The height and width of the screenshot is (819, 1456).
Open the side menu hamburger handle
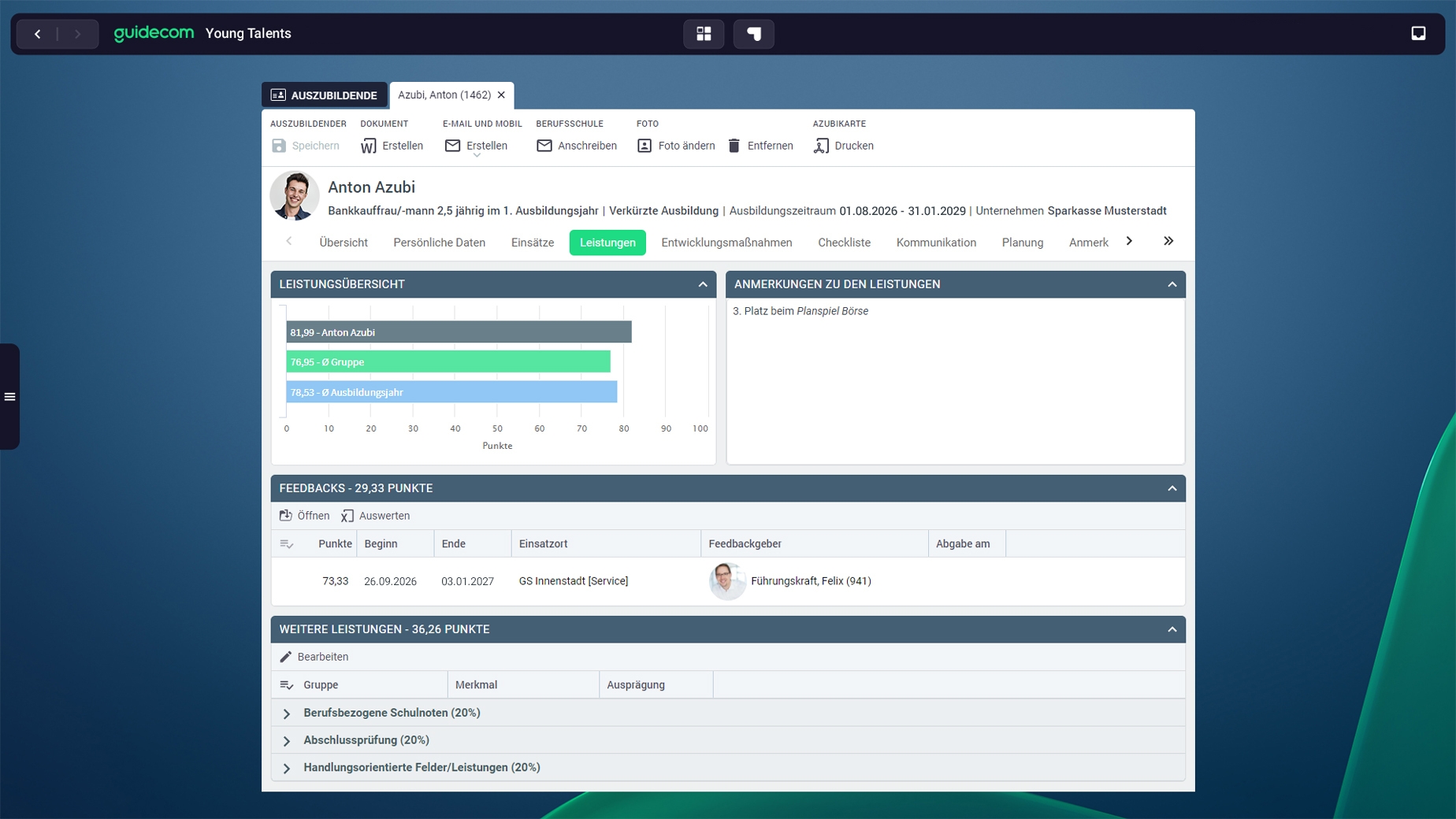coord(9,397)
